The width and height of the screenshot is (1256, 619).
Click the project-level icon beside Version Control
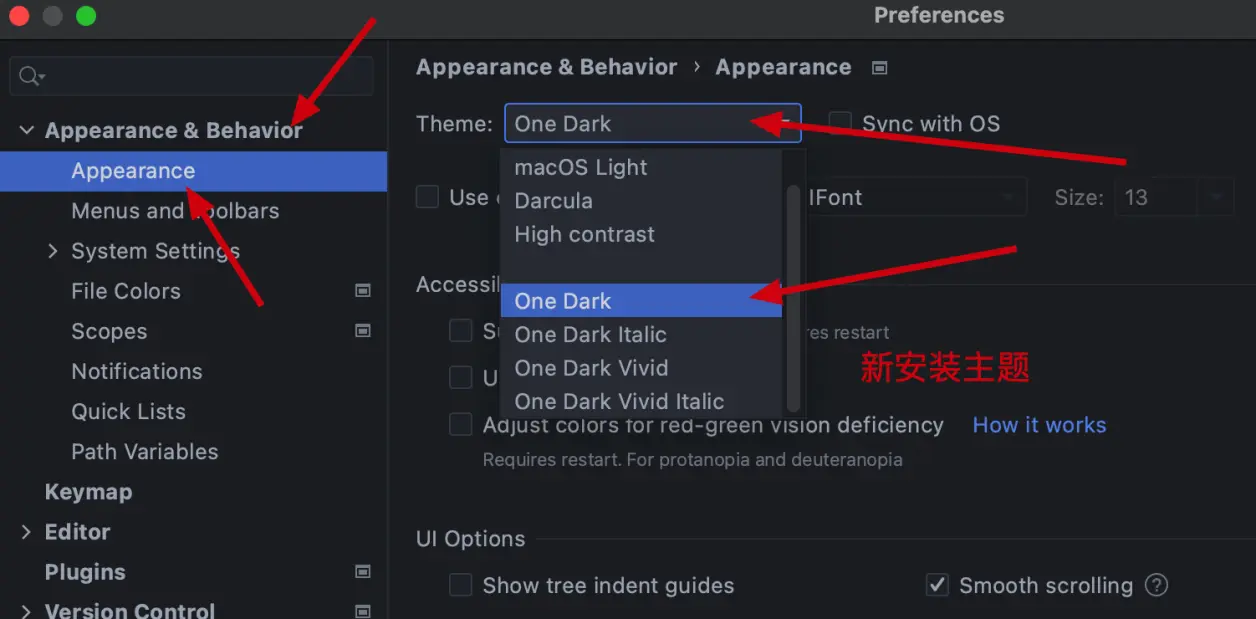click(363, 611)
